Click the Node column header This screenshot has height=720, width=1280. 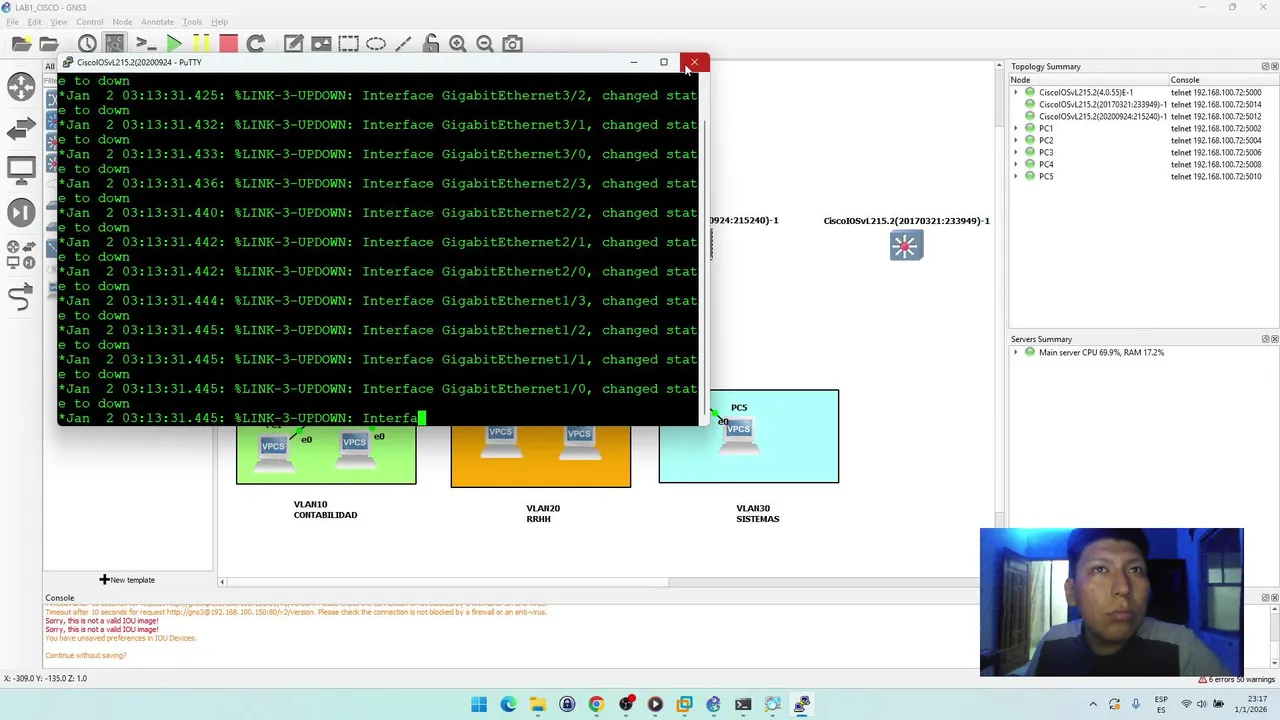point(1088,80)
